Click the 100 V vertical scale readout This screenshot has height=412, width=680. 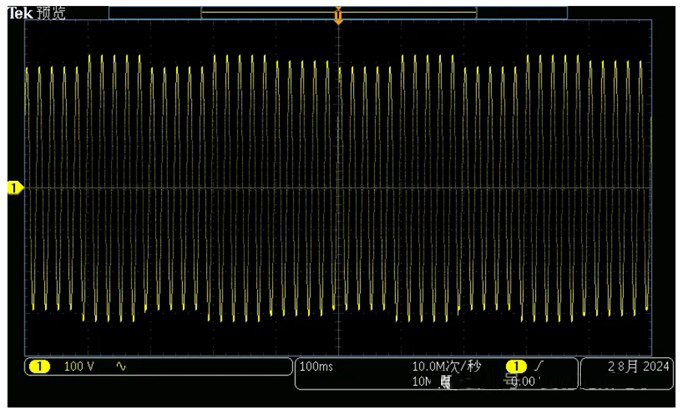79,367
